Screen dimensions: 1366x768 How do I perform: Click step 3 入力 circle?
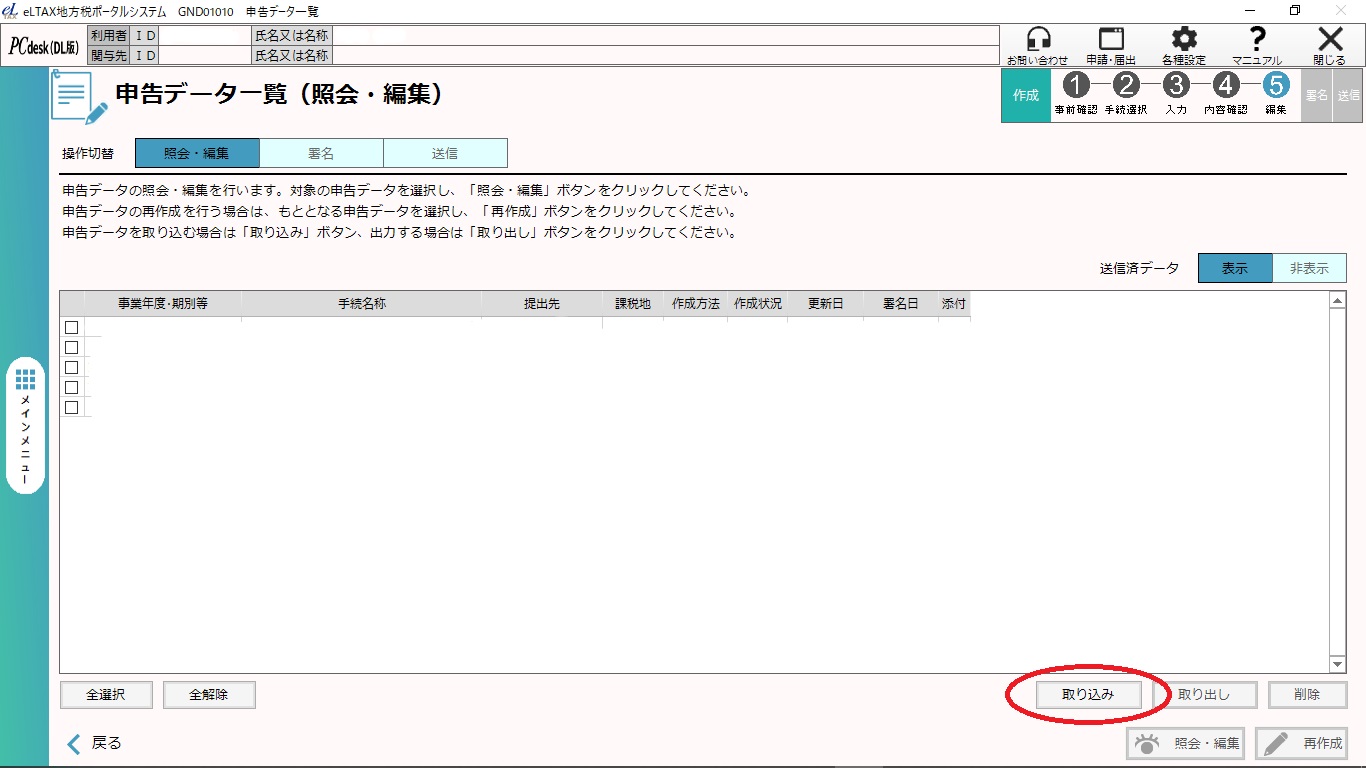coord(1177,86)
